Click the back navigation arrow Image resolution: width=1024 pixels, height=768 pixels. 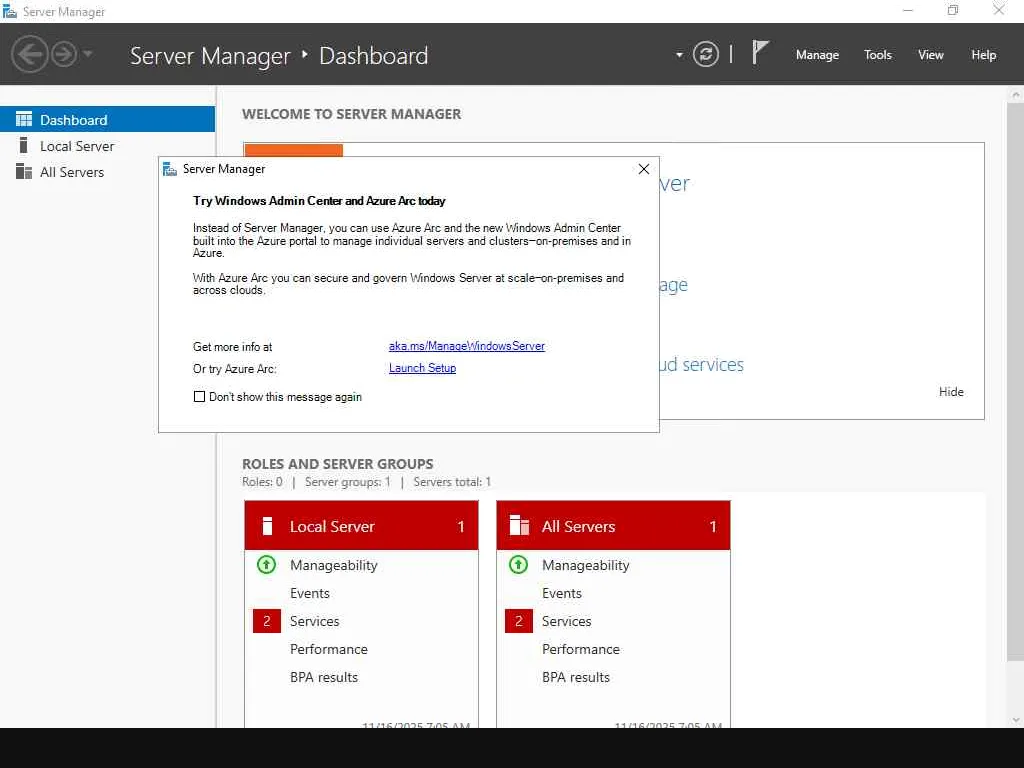coord(29,54)
